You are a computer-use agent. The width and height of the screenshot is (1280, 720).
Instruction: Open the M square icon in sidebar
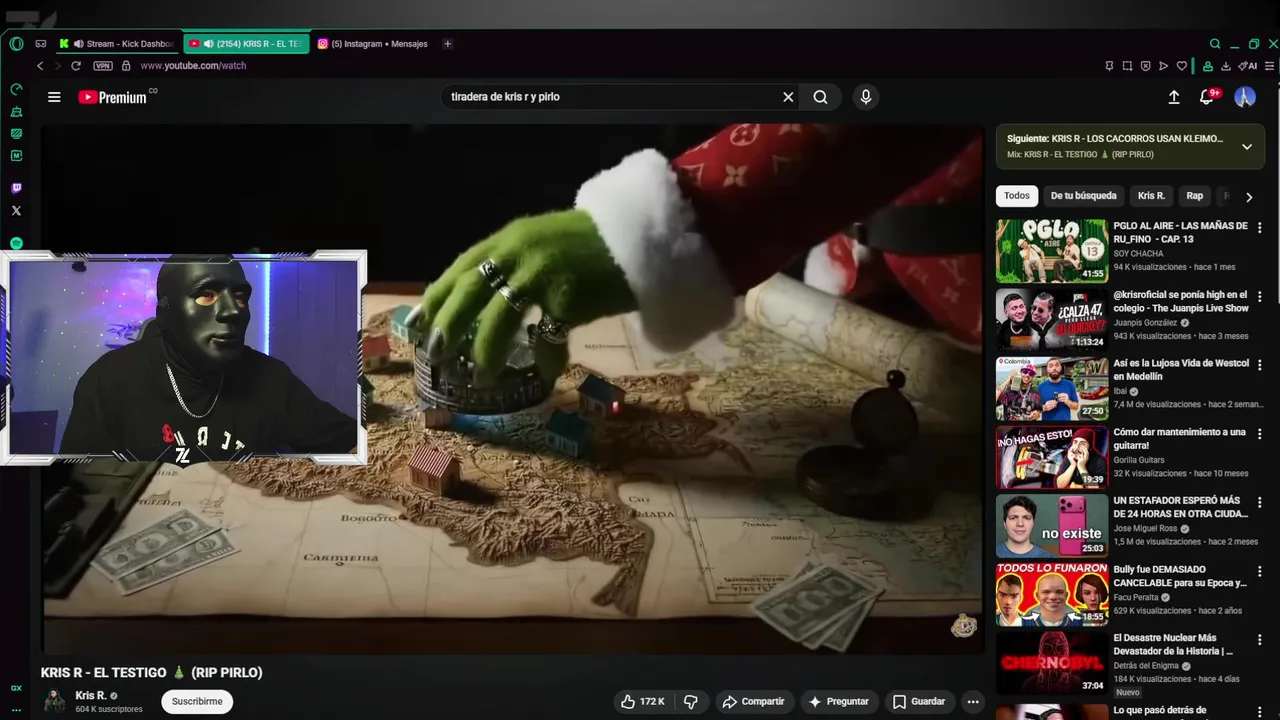[16, 155]
